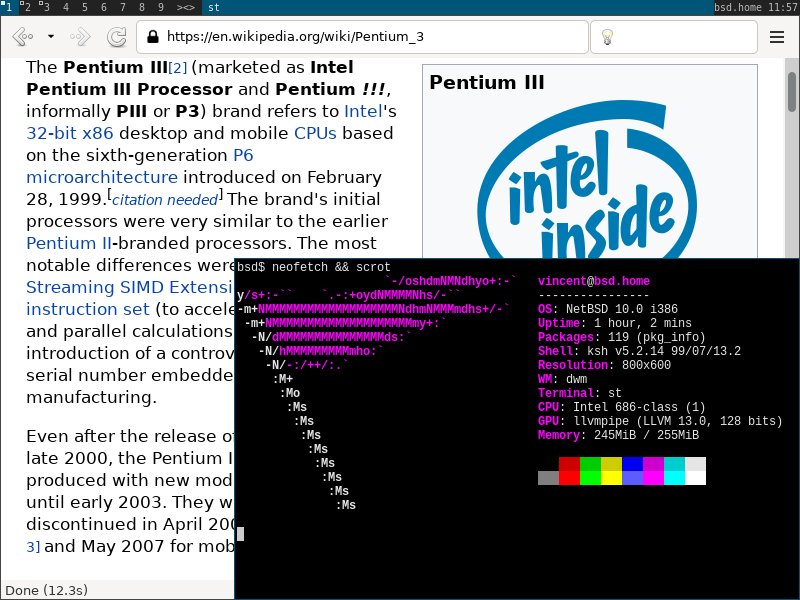Viewport: 800px width, 600px height.
Task: Reload the current page
Action: pos(117,37)
